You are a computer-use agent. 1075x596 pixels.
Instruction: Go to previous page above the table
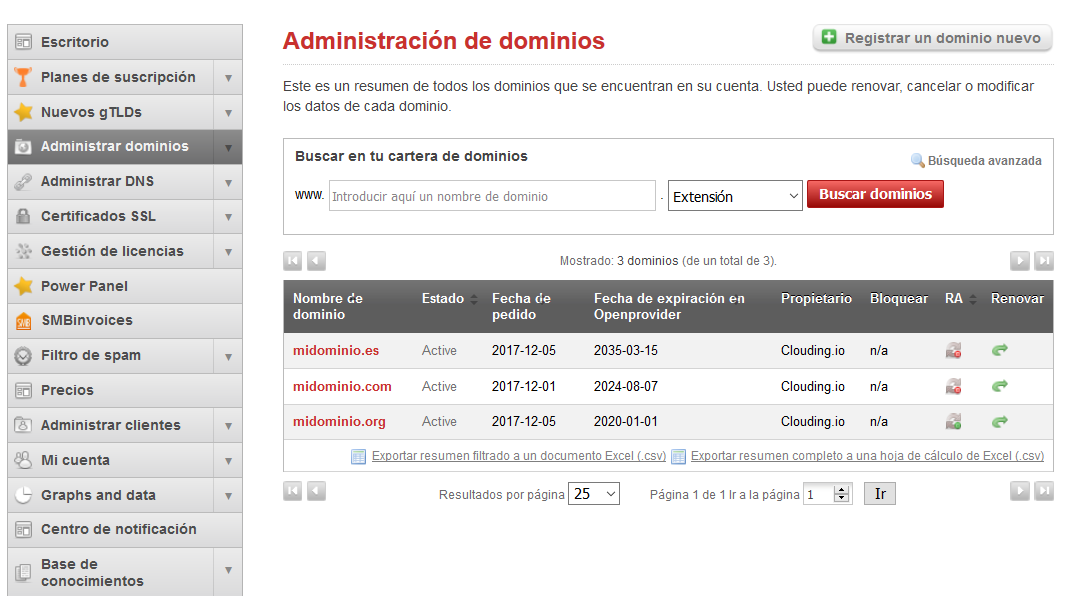(316, 261)
